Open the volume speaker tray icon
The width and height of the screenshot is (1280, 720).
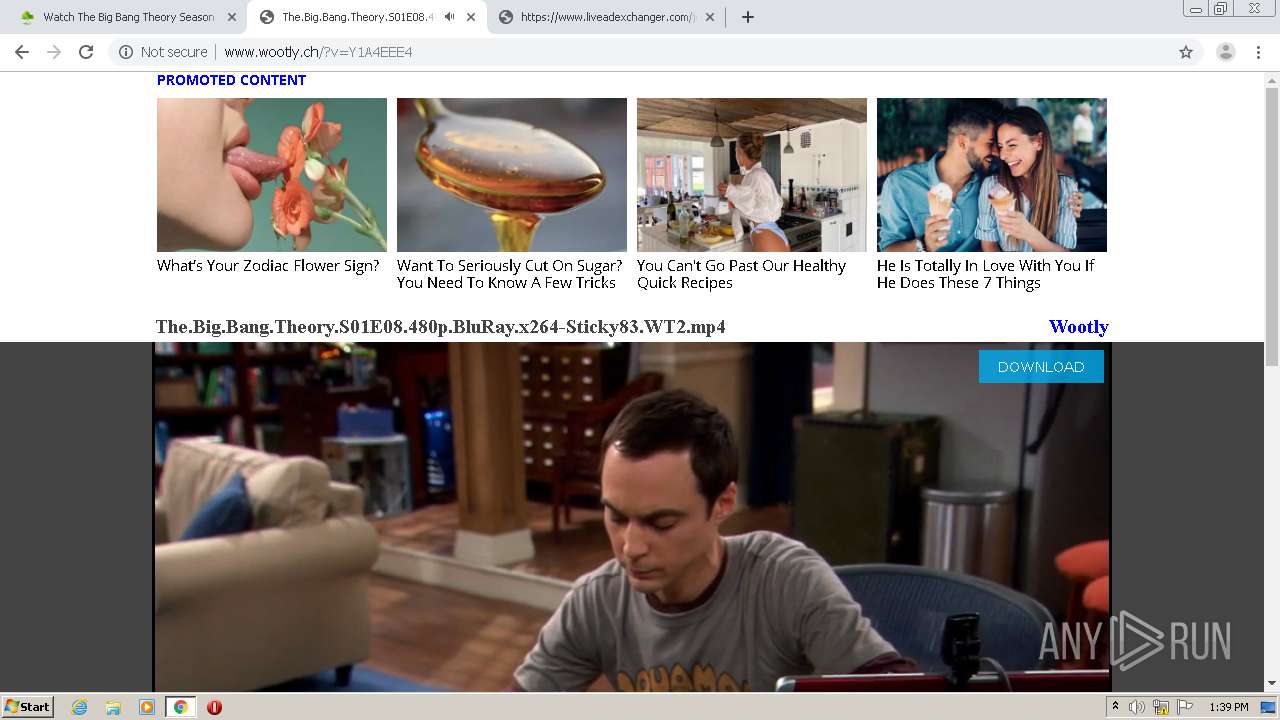coord(1137,707)
